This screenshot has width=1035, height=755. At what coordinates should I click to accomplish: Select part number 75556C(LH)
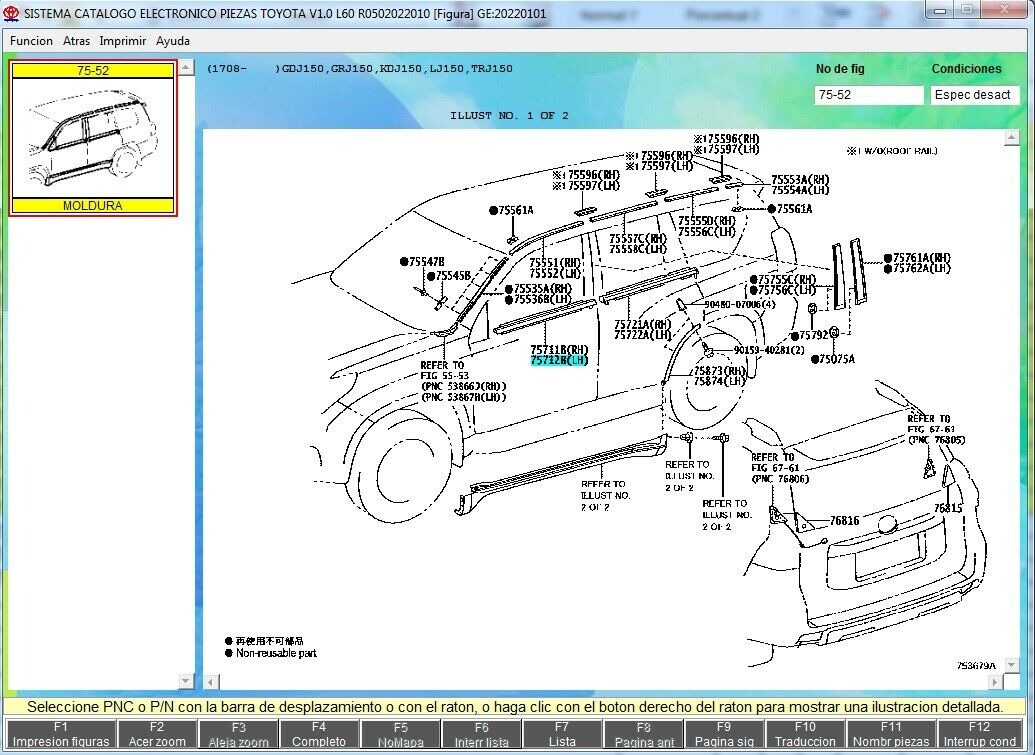click(706, 232)
